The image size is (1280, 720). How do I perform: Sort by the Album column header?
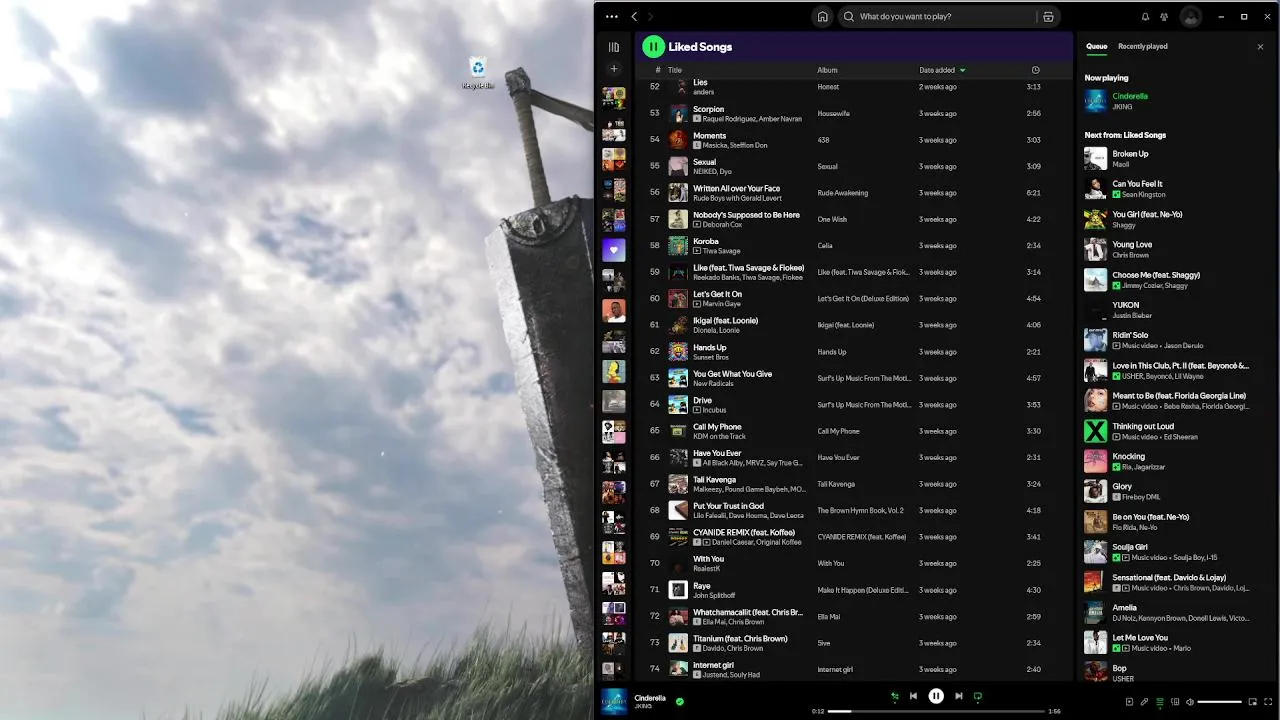tap(827, 70)
